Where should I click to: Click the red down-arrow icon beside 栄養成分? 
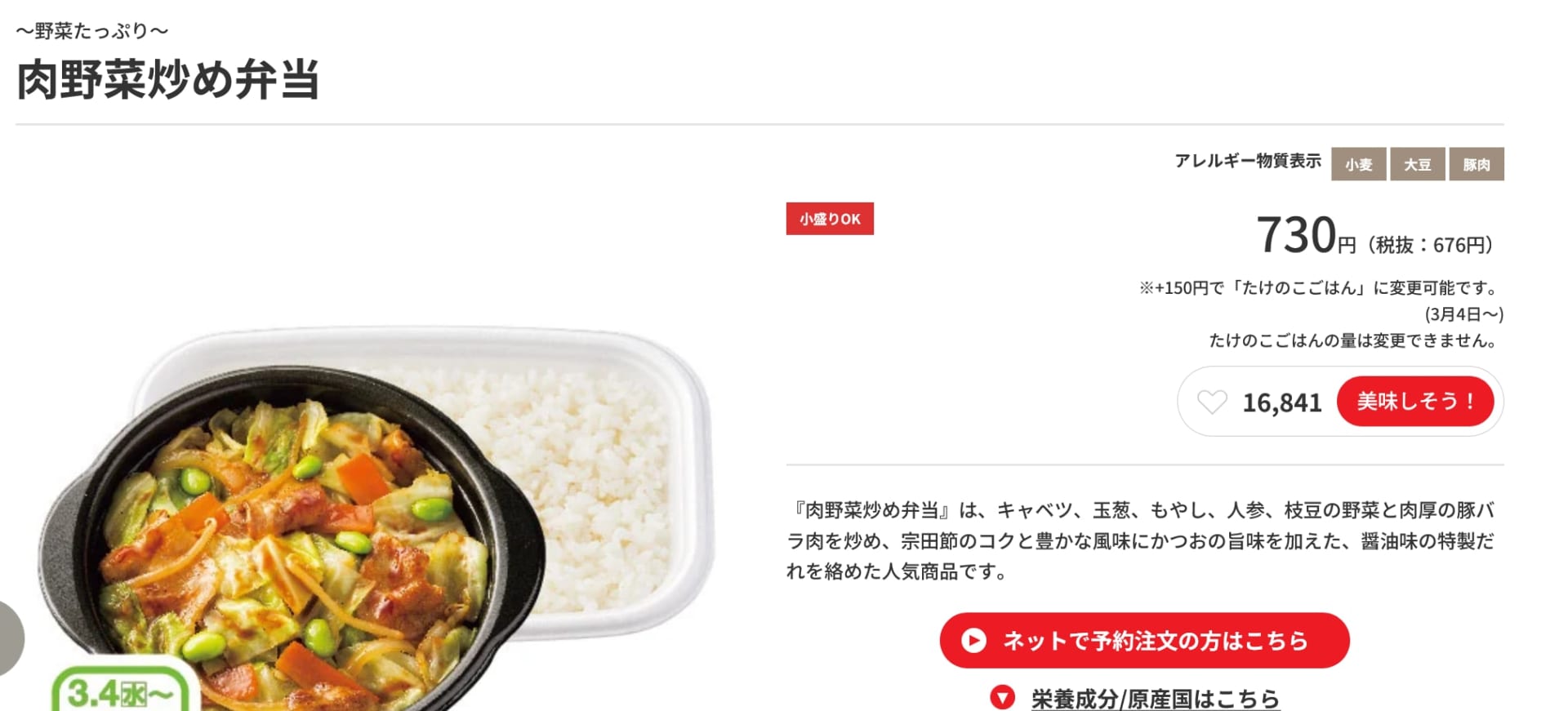click(1002, 698)
